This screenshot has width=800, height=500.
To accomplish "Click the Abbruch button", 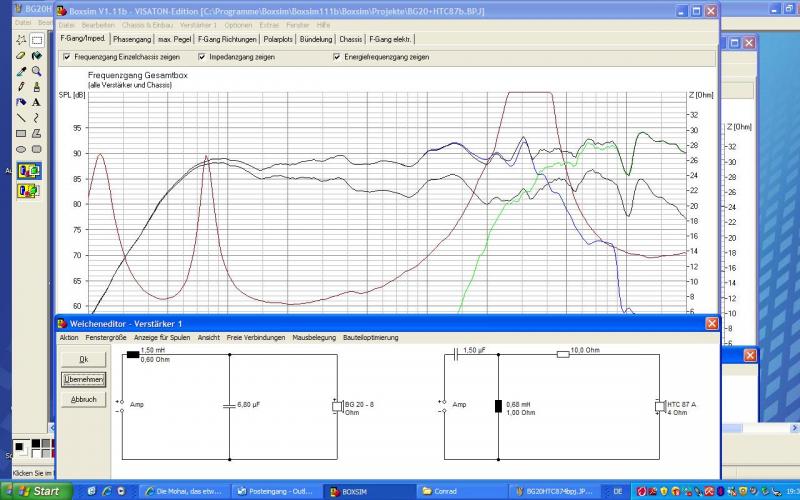I will point(84,399).
